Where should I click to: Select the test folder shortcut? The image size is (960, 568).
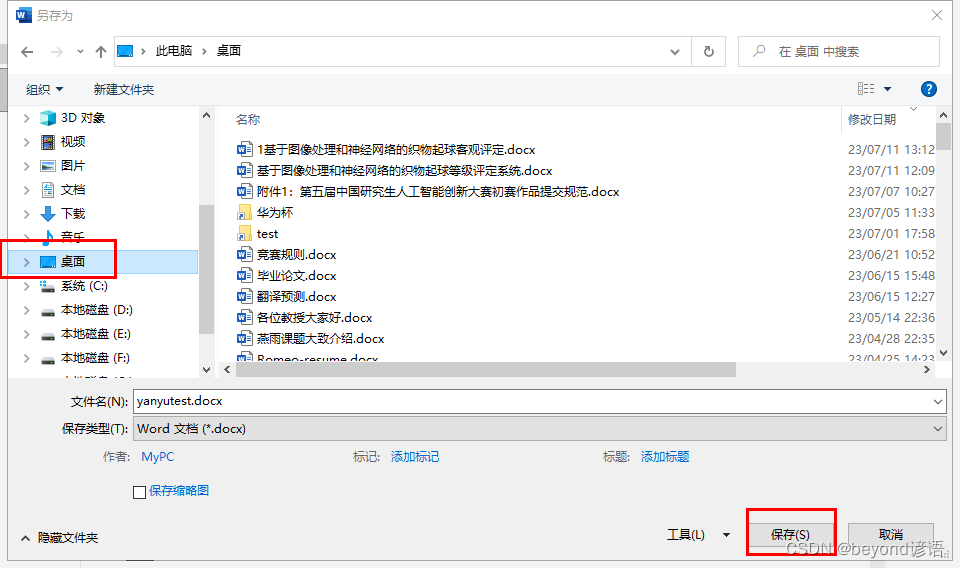pyautogui.click(x=268, y=234)
